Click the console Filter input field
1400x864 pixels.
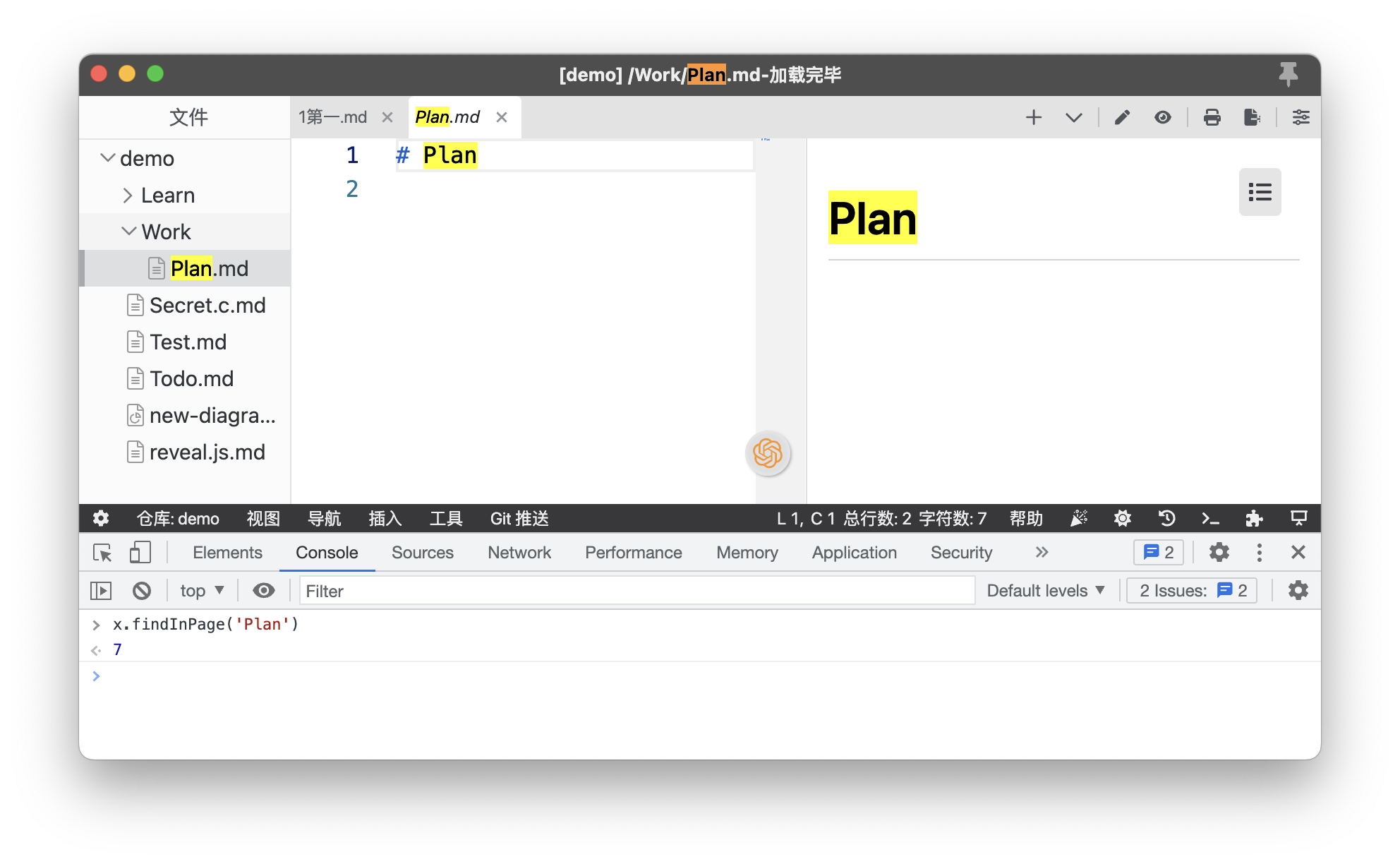(635, 591)
